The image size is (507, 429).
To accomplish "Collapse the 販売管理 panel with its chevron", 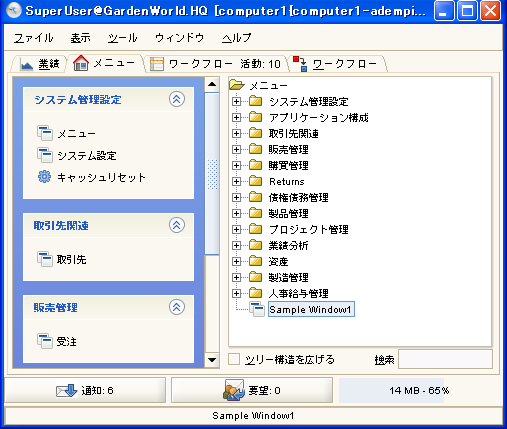I will [177, 307].
